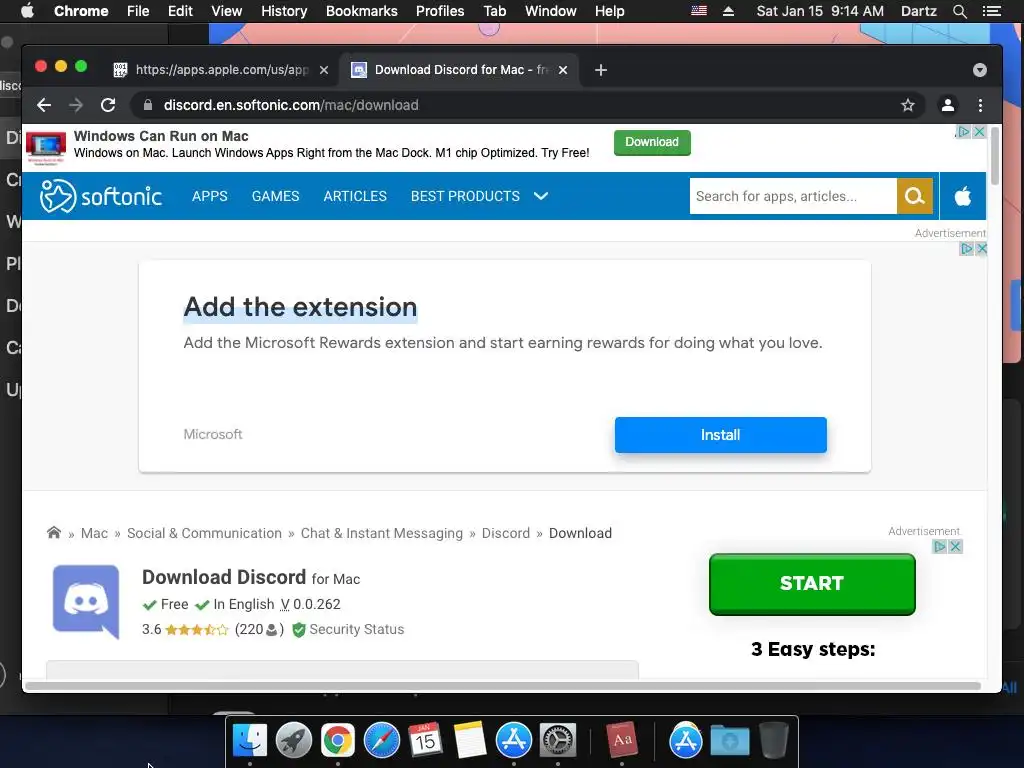
Task: Click the horizontal scrollbar at window bottom
Action: [502, 686]
